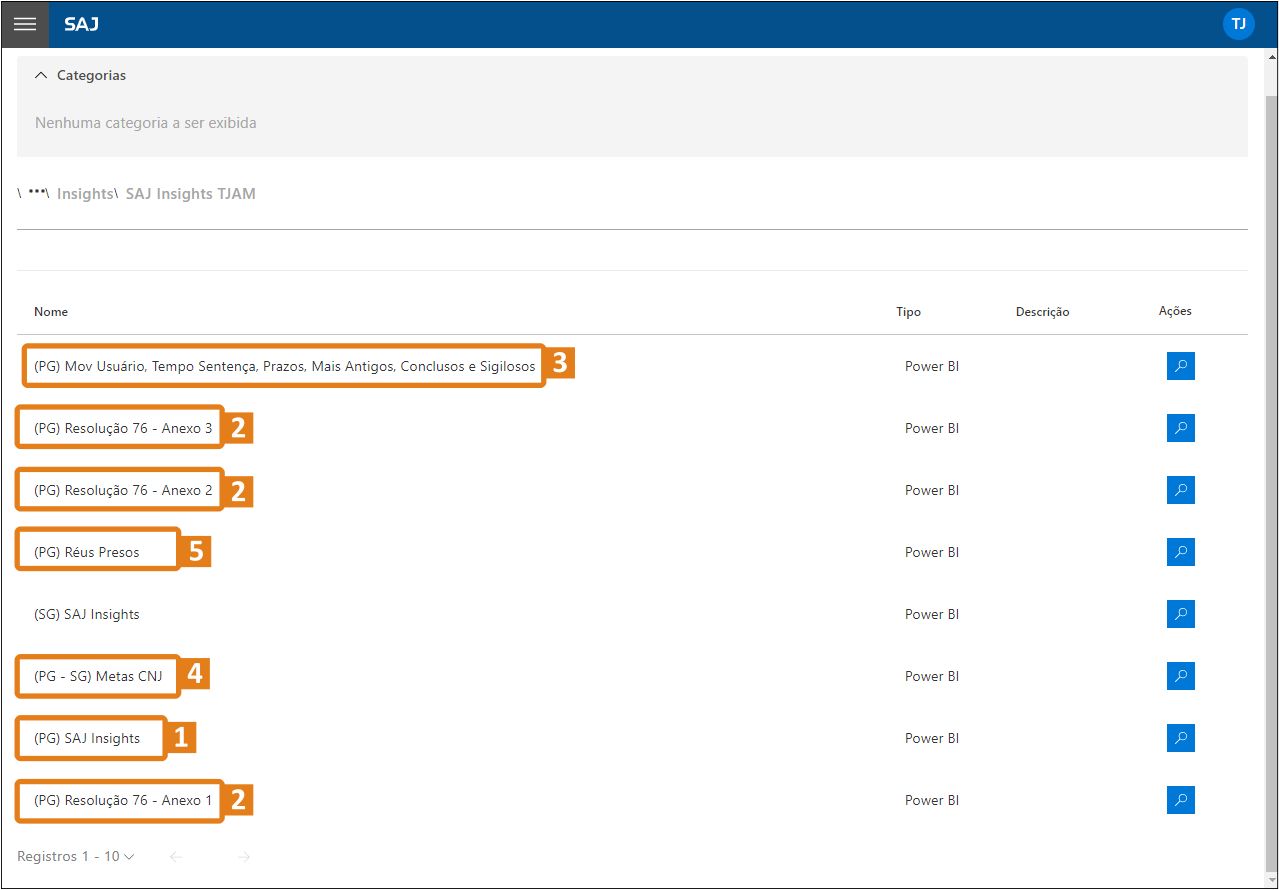
Task: Open the hamburger navigation menu
Action: pyautogui.click(x=25, y=24)
